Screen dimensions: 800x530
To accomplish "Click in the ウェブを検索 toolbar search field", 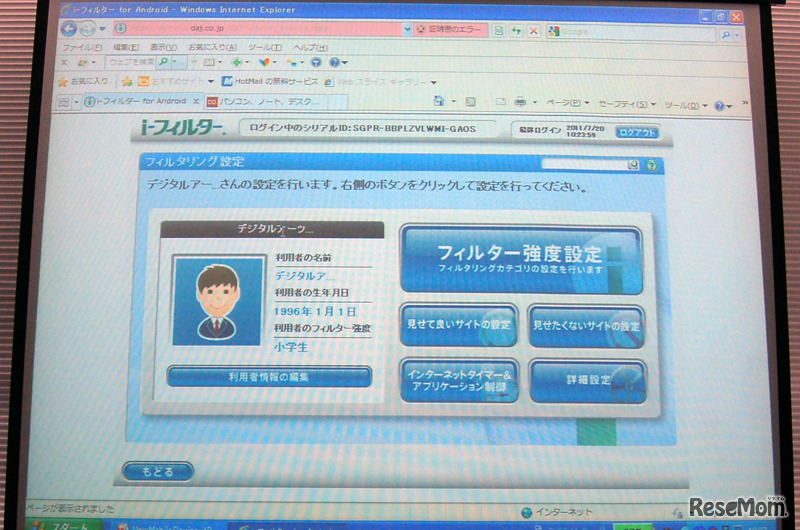I will tap(131, 62).
